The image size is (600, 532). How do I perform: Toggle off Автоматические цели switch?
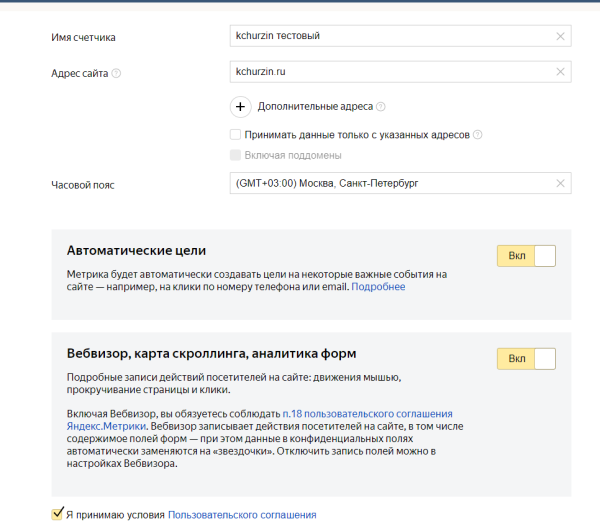(525, 257)
